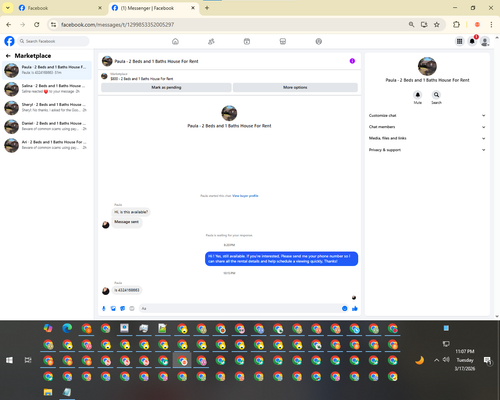Open Task View on the taskbar
500x400 pixels.
click(28, 360)
